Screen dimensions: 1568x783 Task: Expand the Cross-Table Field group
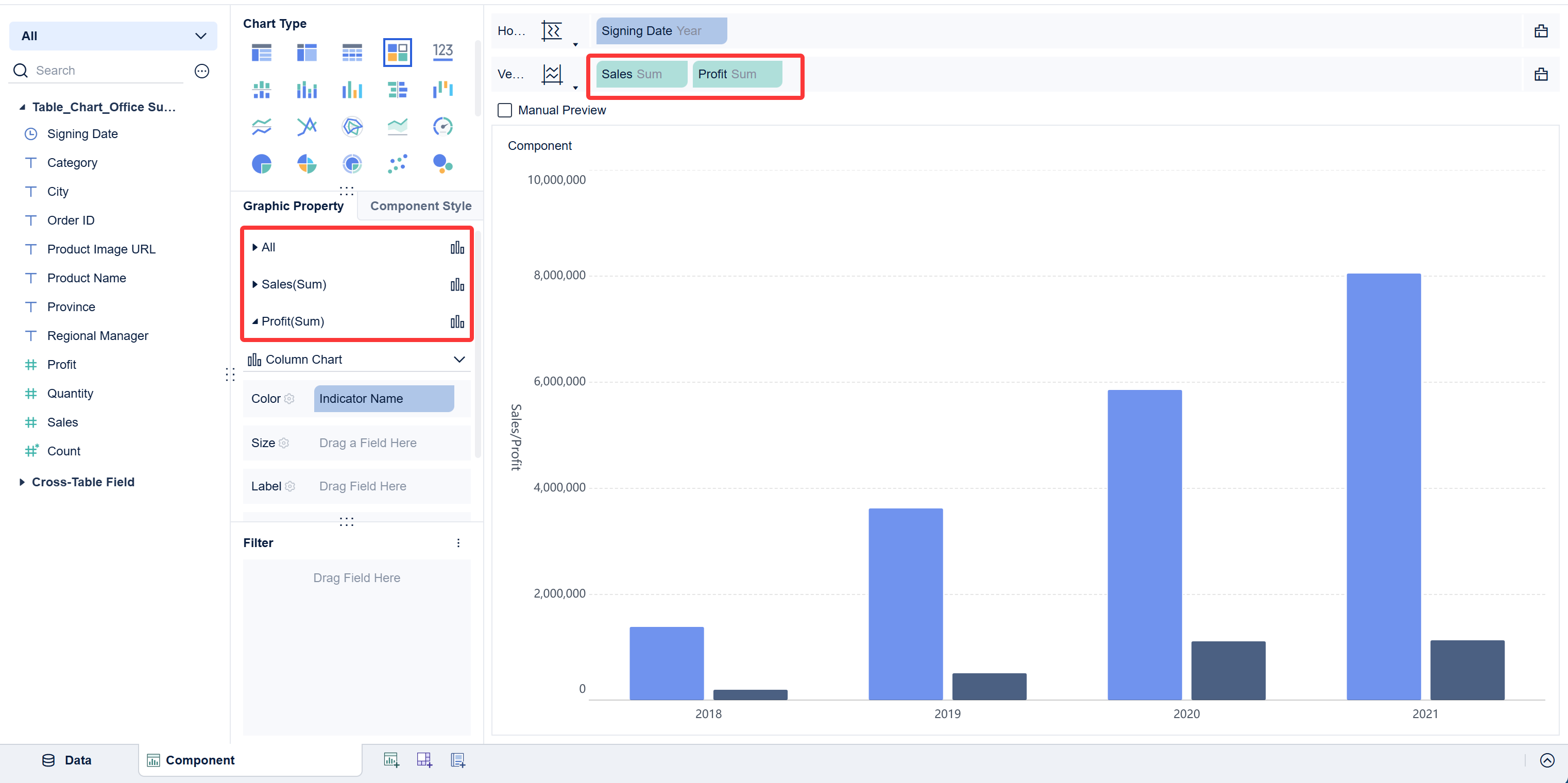pos(22,482)
